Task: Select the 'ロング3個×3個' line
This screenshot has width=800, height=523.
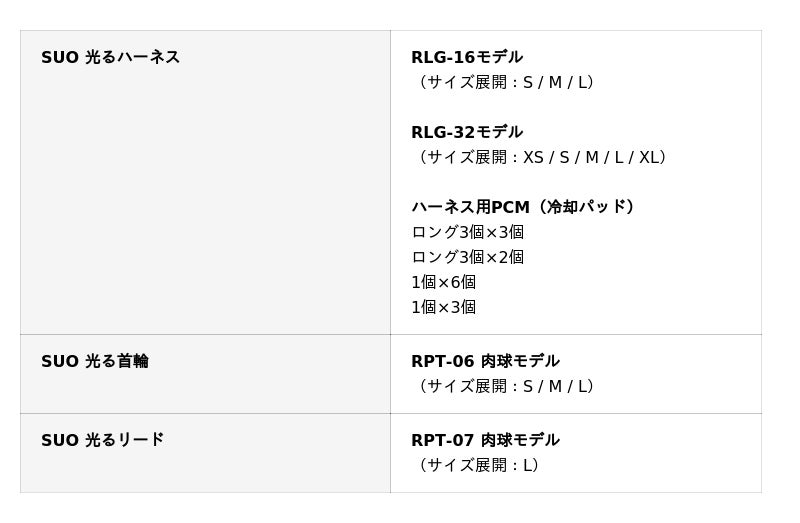Action: click(467, 232)
